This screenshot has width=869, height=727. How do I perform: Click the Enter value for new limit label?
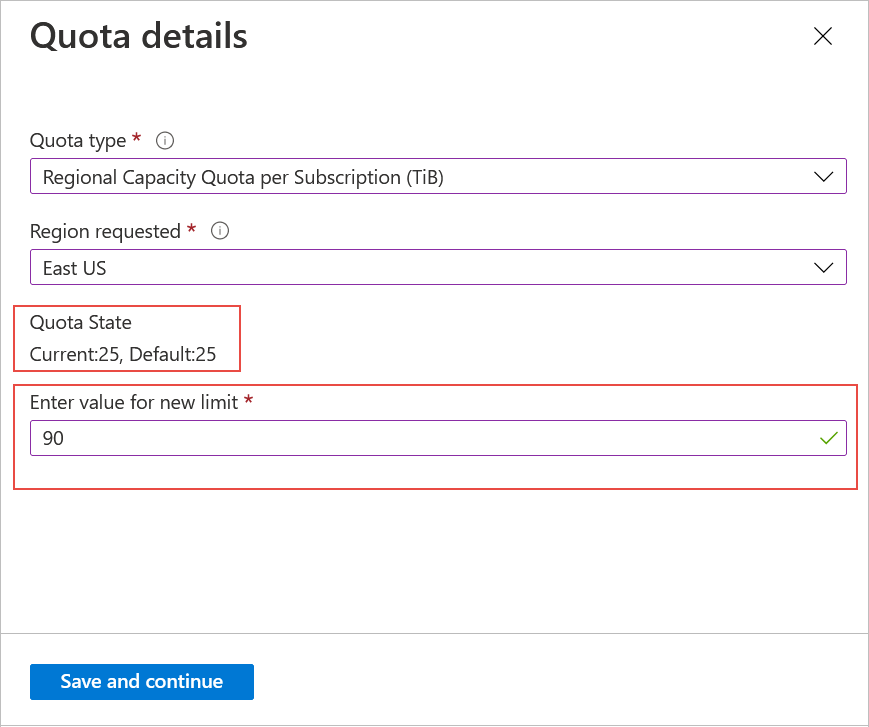point(134,402)
